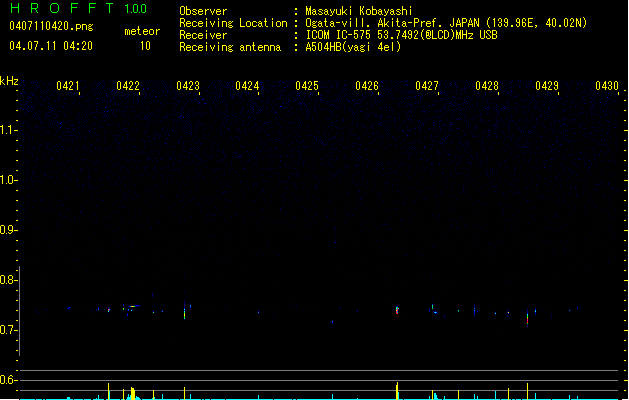This screenshot has height=400, width=629.
Task: Click the kHz axis unit label
Action: point(9,81)
